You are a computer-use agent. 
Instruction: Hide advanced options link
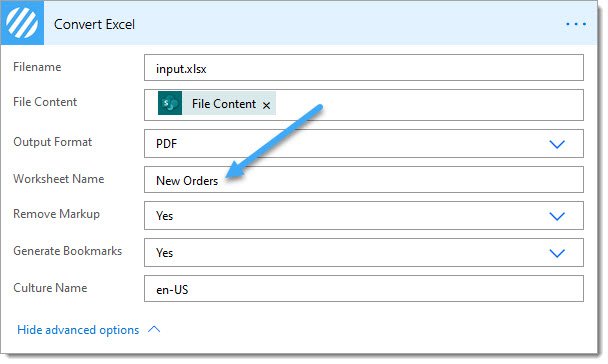[78, 330]
